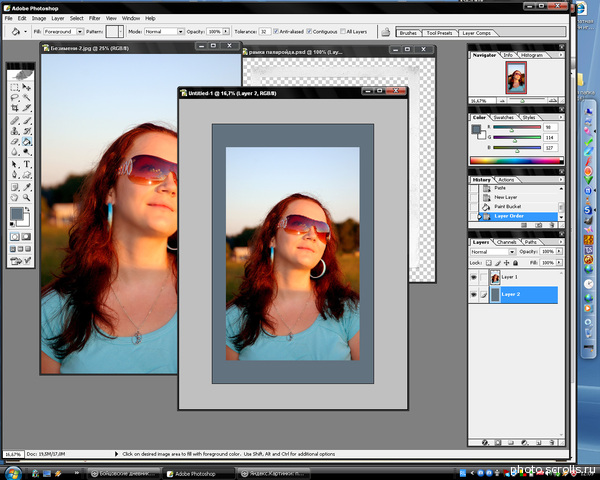Open the Image menu
This screenshot has width=600, height=480.
[39, 18]
